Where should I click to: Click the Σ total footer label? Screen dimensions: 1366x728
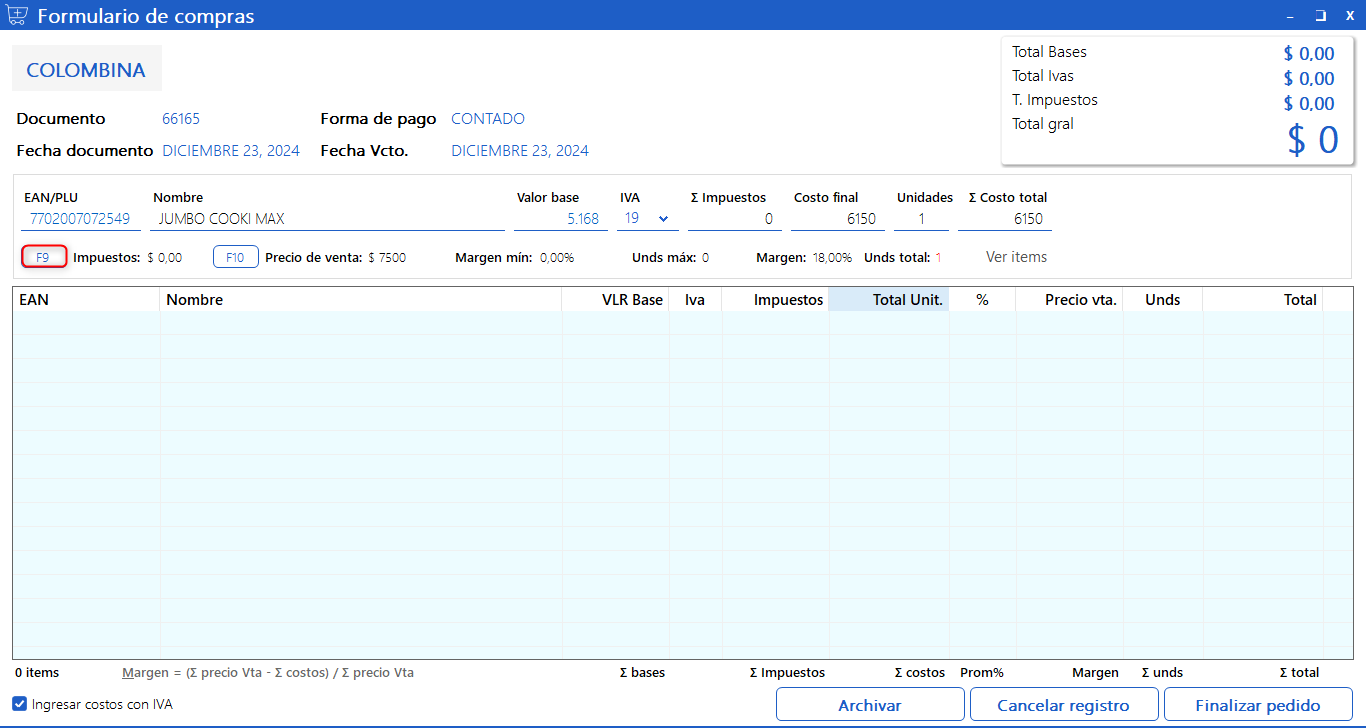(1299, 673)
